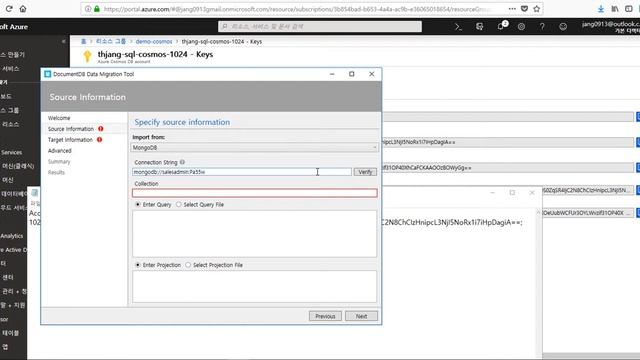640x360 pixels.
Task: Open Azure notifications bell
Action: pyautogui.click(x=501, y=27)
